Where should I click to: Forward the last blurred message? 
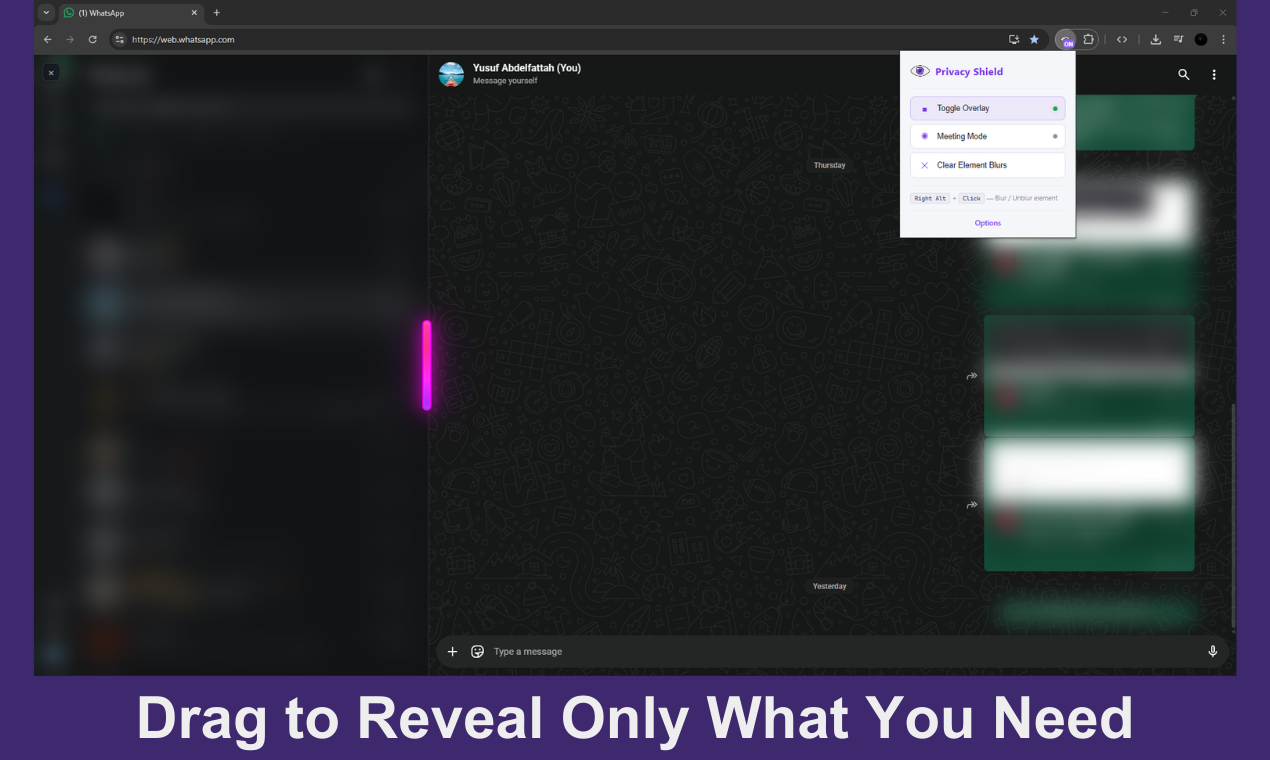pyautogui.click(x=971, y=505)
